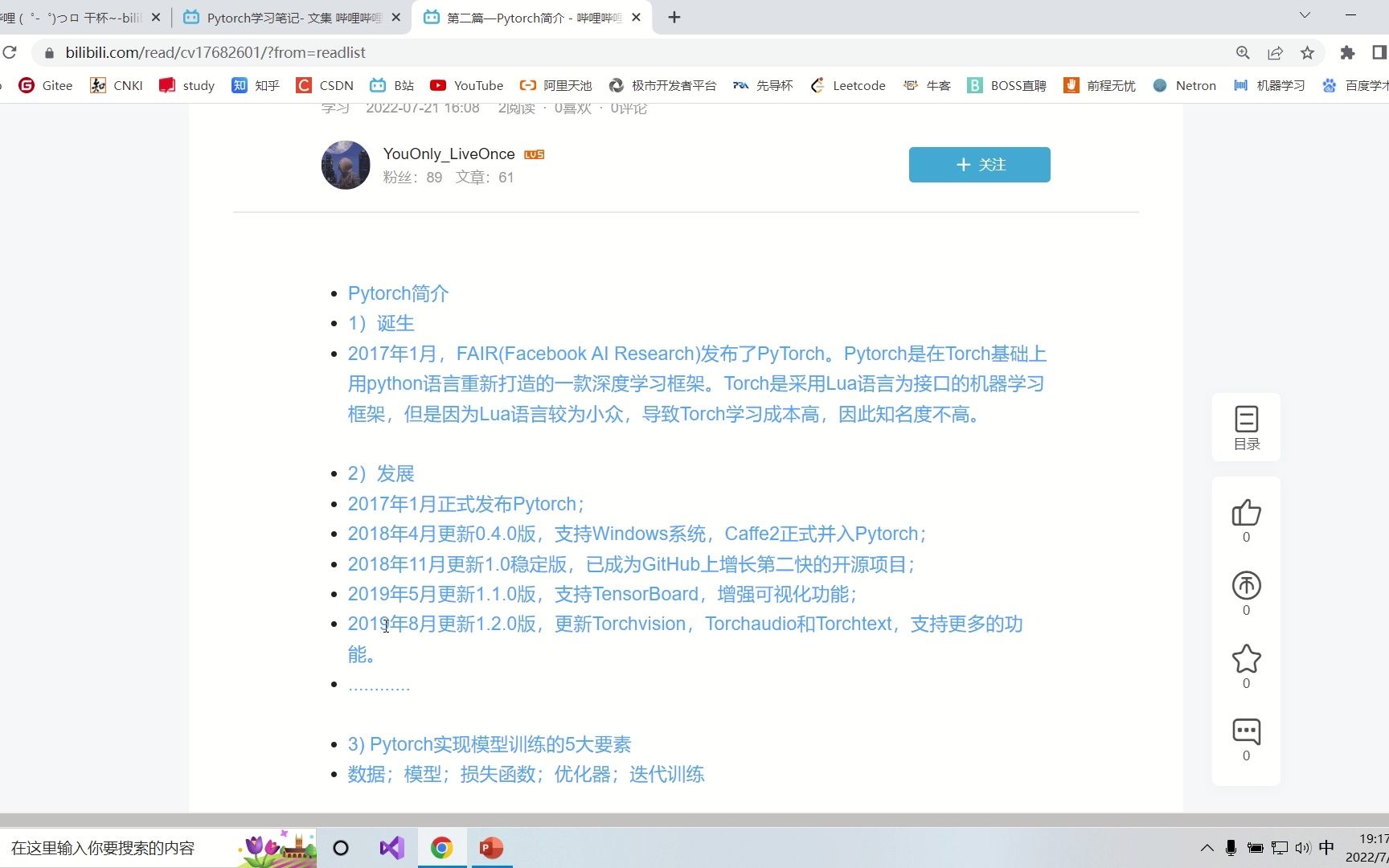Image resolution: width=1389 pixels, height=868 pixels.
Task: Click the 粉丝: 89 follower count
Action: (412, 177)
